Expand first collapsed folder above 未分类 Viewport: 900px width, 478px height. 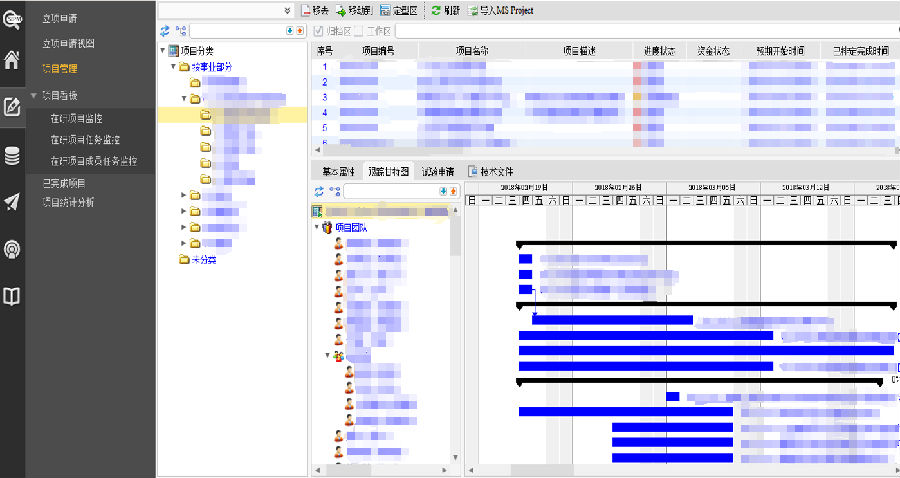point(184,196)
